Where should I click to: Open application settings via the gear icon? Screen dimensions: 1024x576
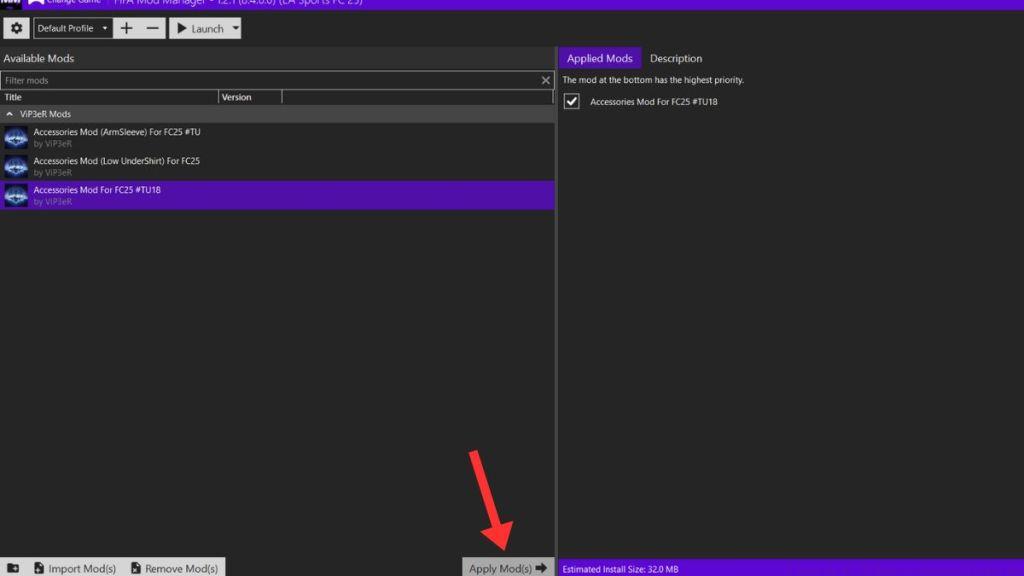16,28
